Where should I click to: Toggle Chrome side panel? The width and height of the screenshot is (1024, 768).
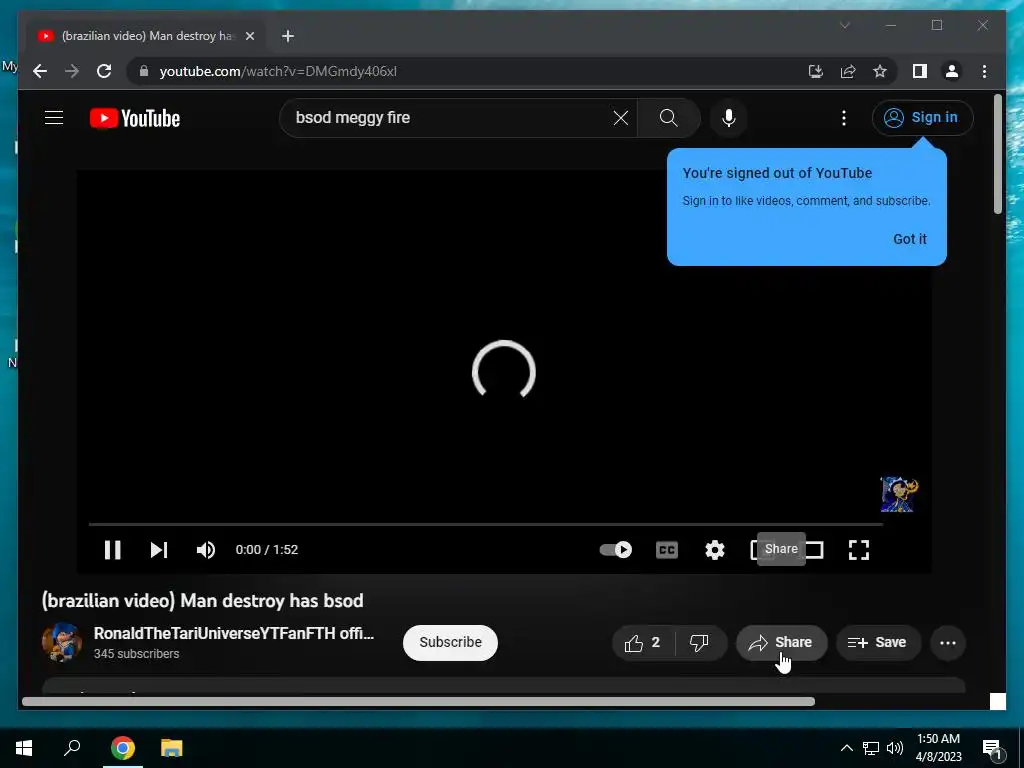(x=920, y=71)
